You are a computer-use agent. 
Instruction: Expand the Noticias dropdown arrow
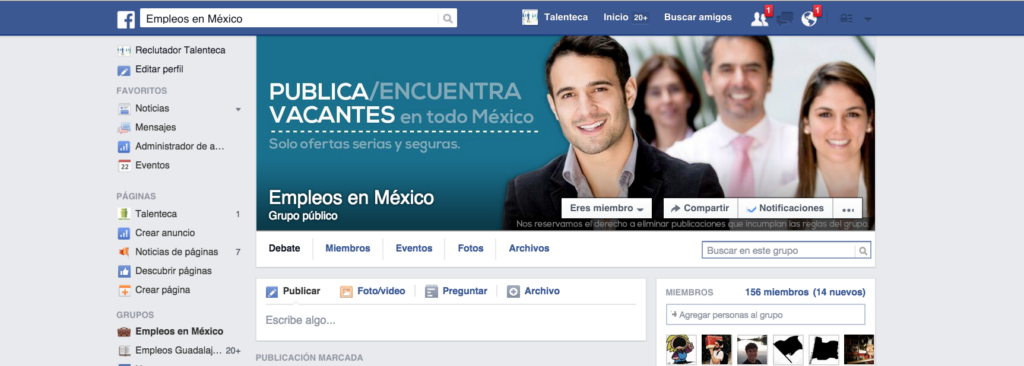[x=238, y=109]
